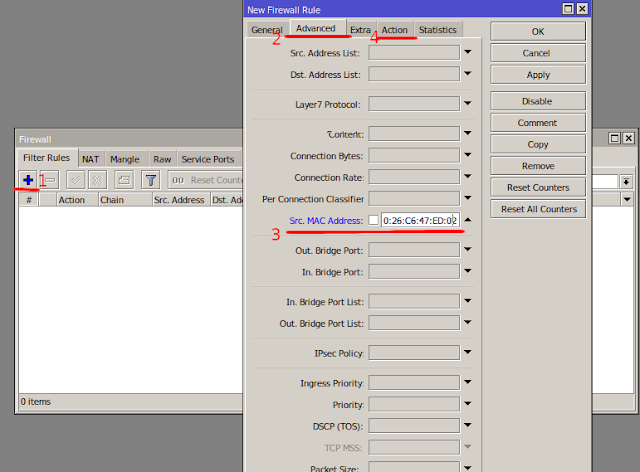Sort by the Chain column header
Screen dimensions: 640x472
pyautogui.click(x=125, y=200)
